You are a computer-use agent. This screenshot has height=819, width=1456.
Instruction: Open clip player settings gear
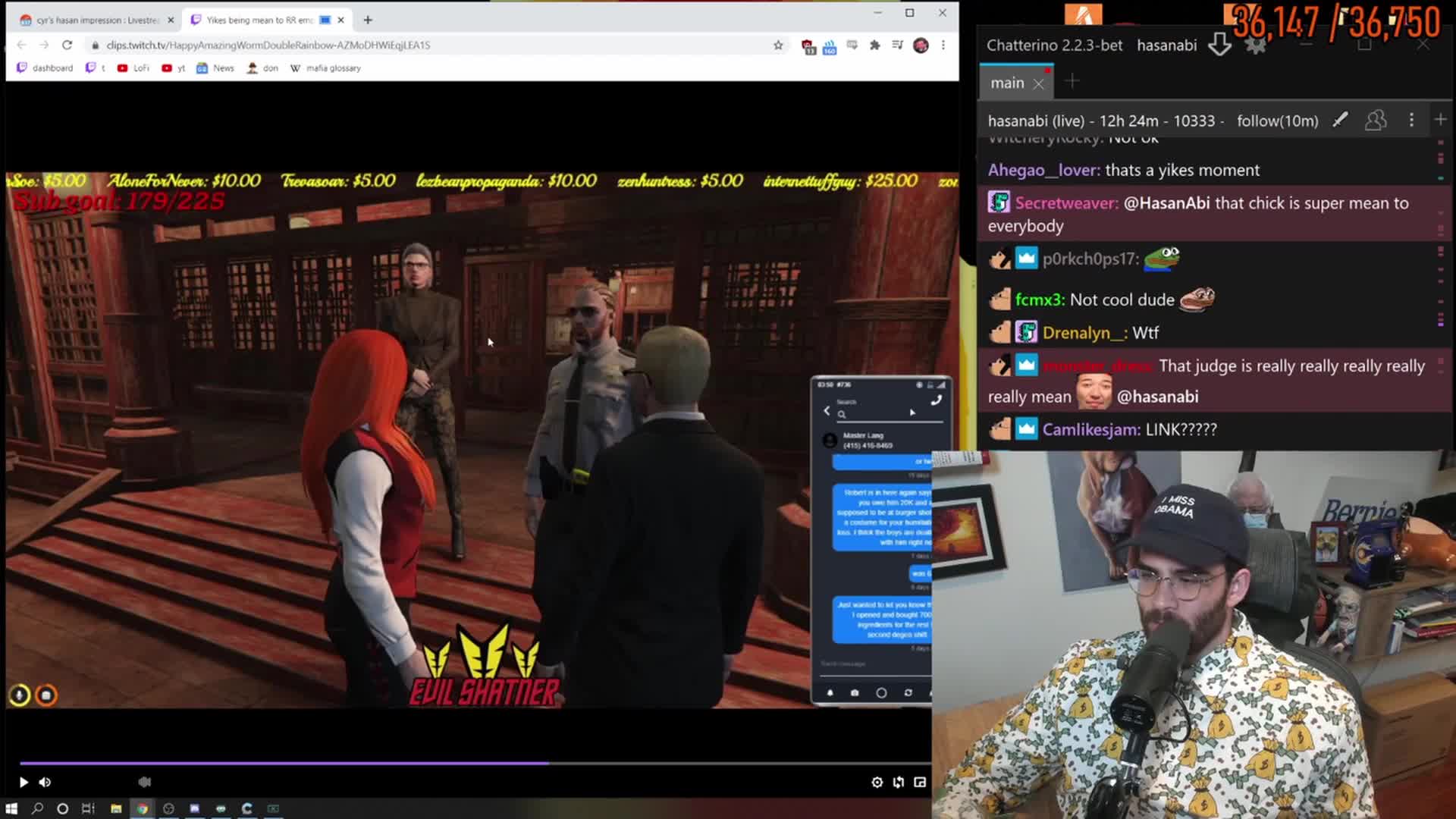pyautogui.click(x=877, y=782)
